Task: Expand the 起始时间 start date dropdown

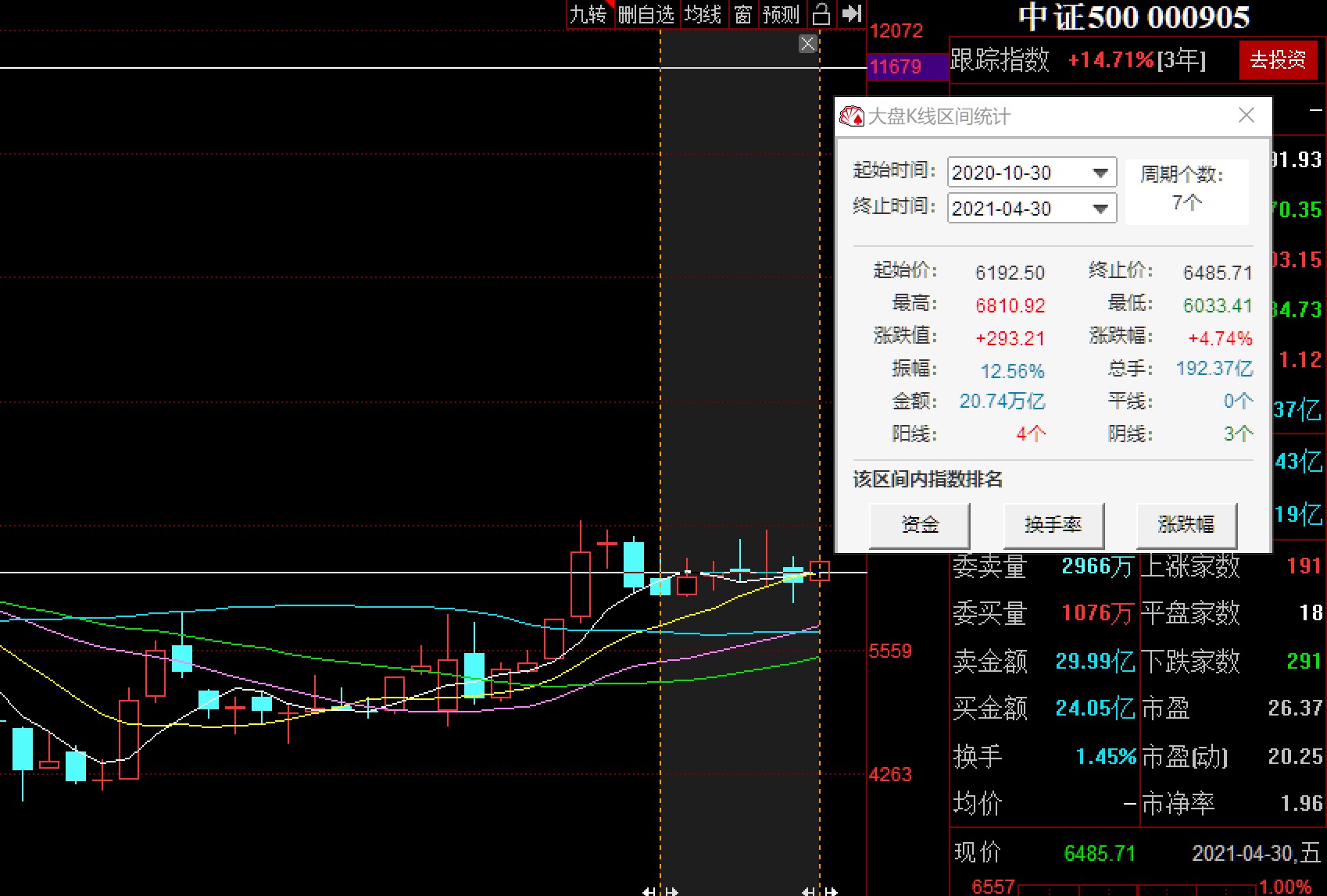Action: [1100, 173]
